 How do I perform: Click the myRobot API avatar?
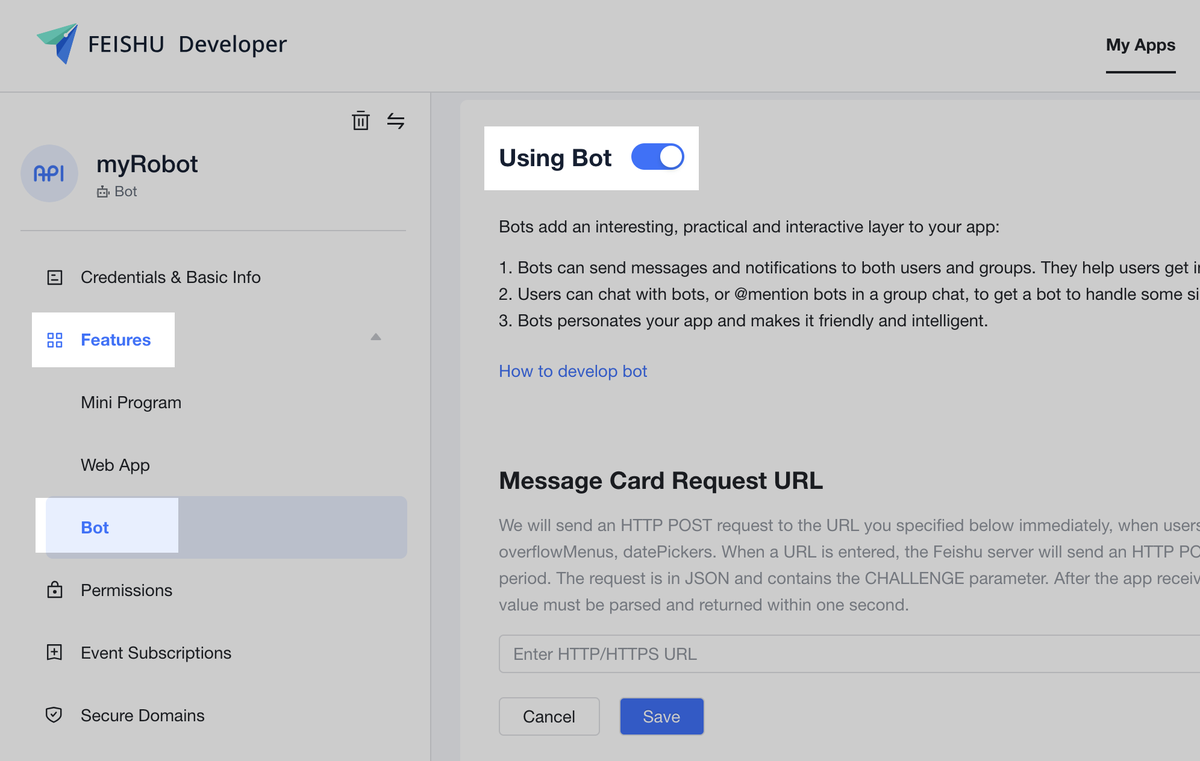[49, 173]
